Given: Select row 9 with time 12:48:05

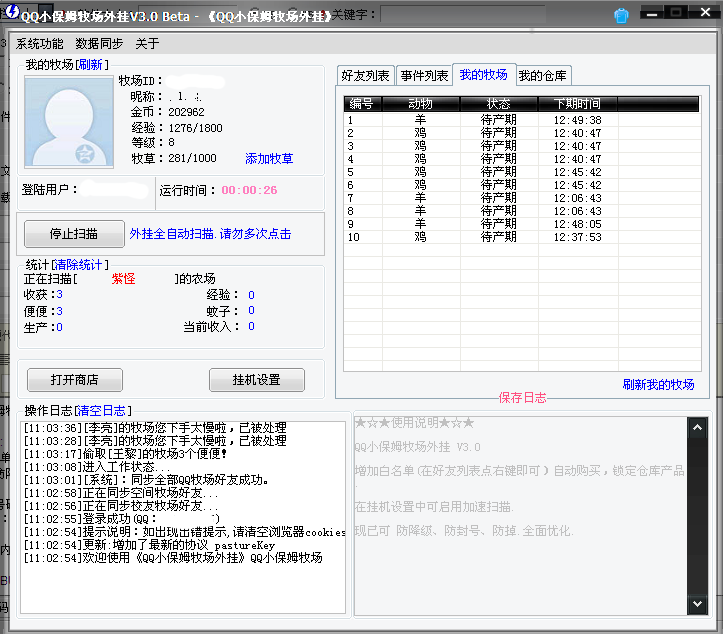Looking at the screenshot, I should point(522,224).
